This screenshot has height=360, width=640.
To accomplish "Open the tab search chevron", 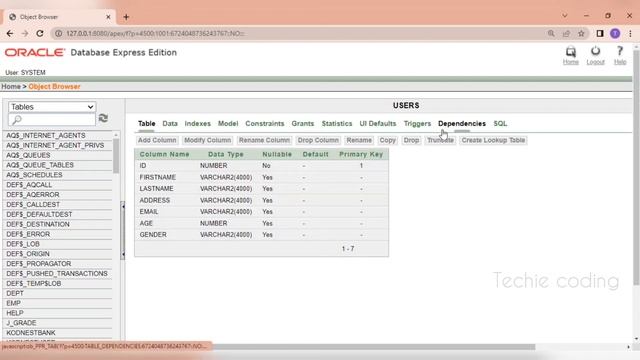I will 565,16.
